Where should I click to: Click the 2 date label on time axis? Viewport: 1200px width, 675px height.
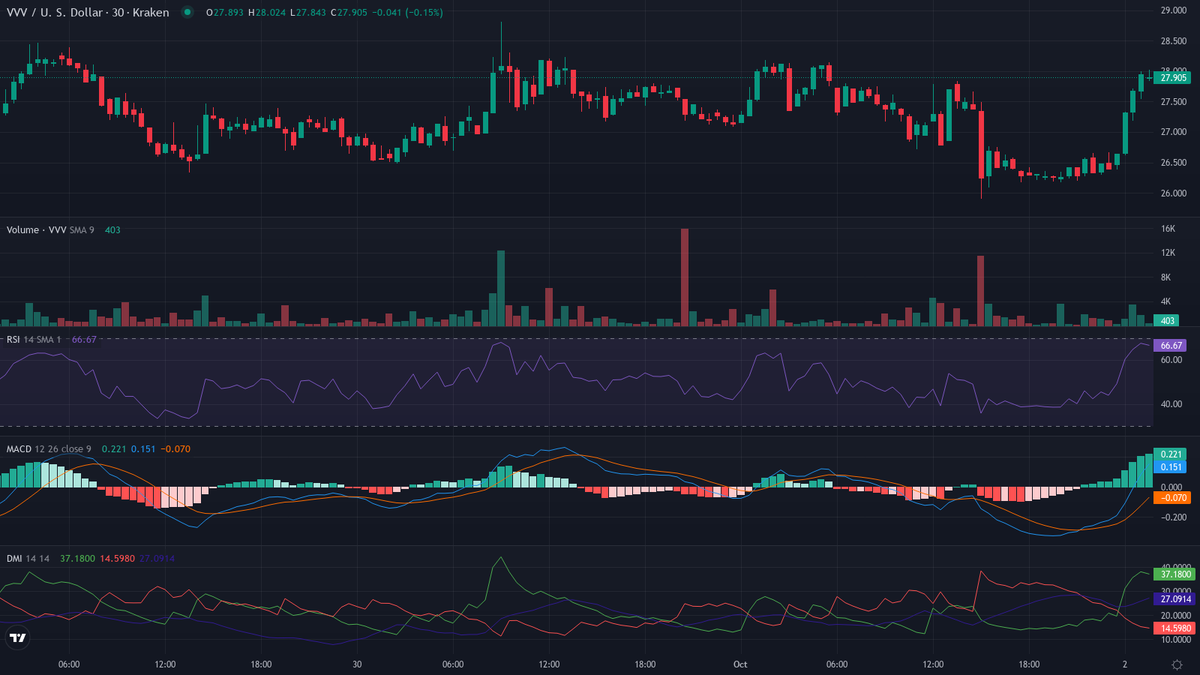click(1124, 664)
